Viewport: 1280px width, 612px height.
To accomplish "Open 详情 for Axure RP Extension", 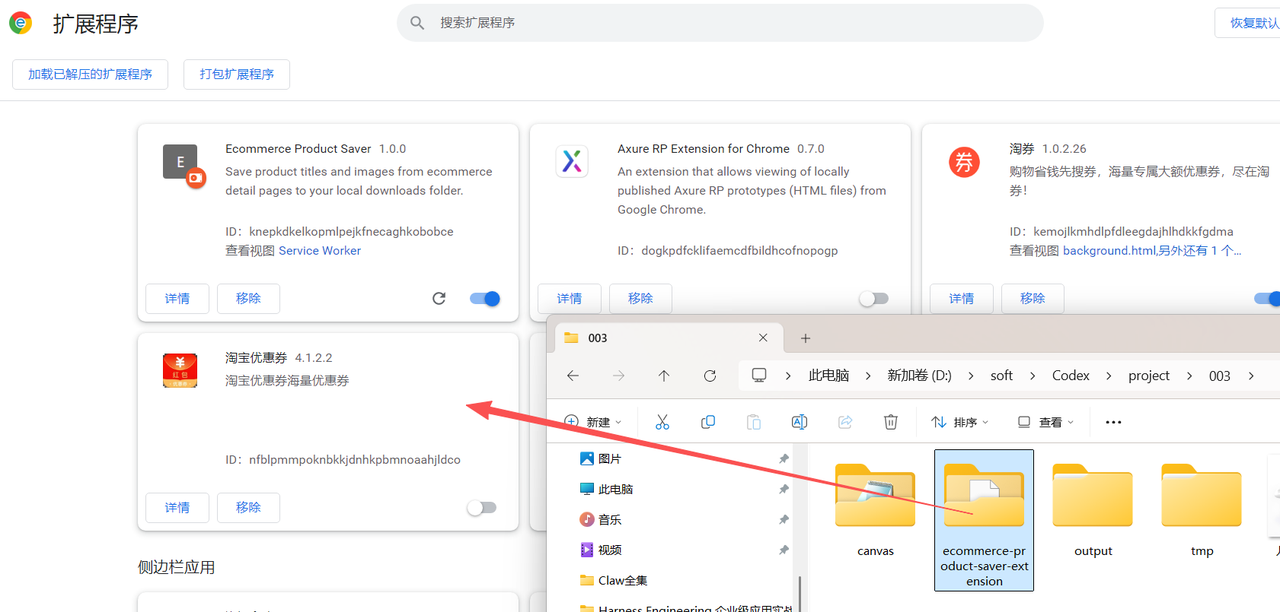I will 569,298.
